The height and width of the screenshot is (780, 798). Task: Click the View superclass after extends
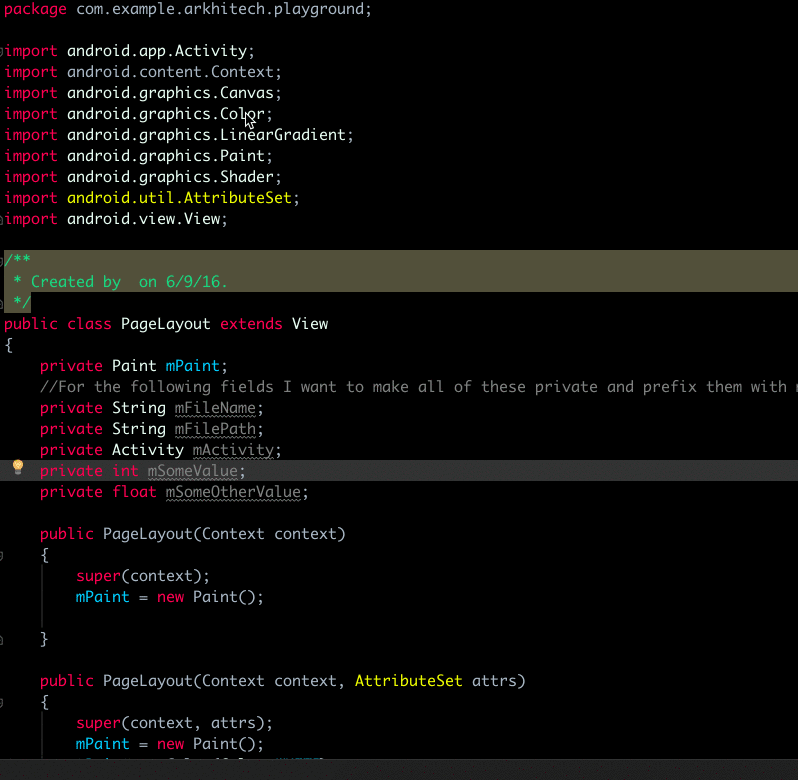[x=310, y=324]
